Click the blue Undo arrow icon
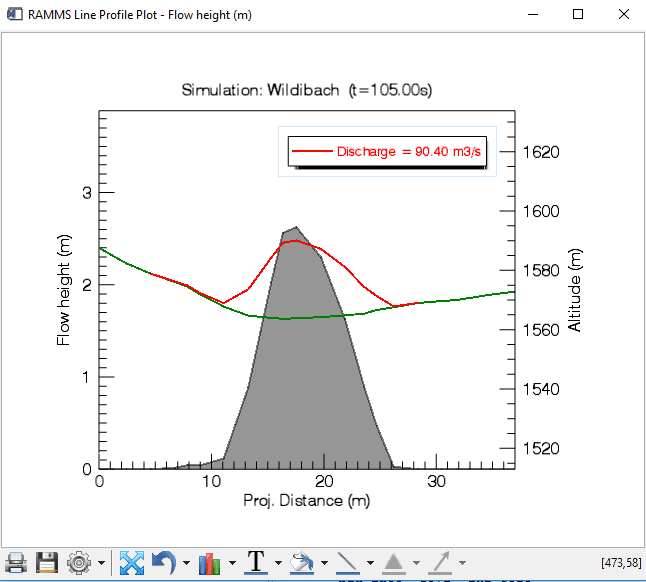 tap(164, 563)
